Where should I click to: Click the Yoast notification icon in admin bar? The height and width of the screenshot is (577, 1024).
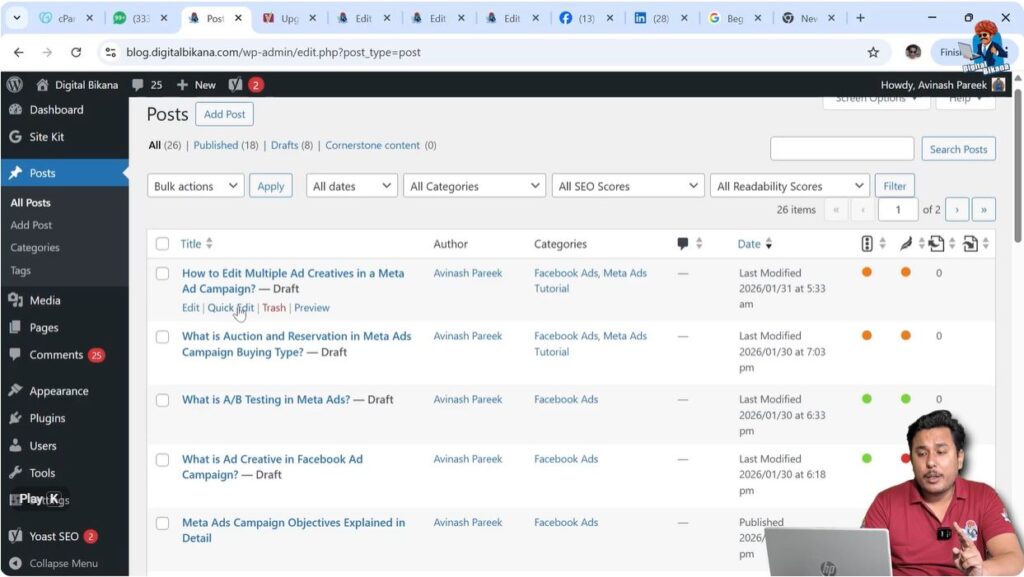[235, 84]
